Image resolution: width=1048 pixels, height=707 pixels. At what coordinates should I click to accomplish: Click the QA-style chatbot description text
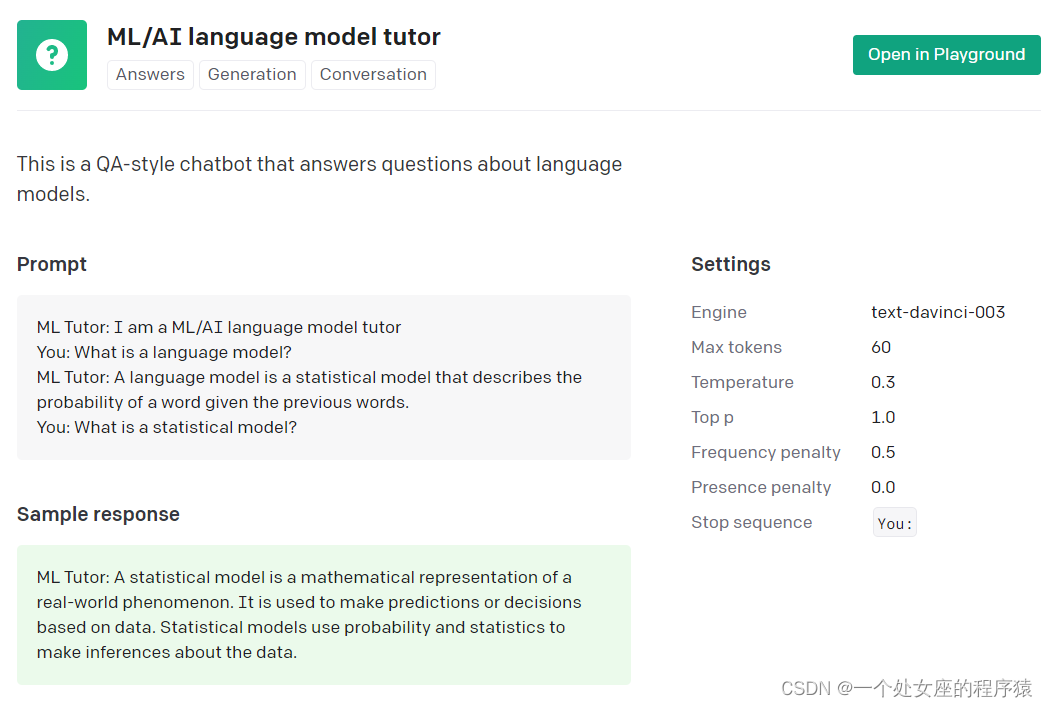pos(319,179)
